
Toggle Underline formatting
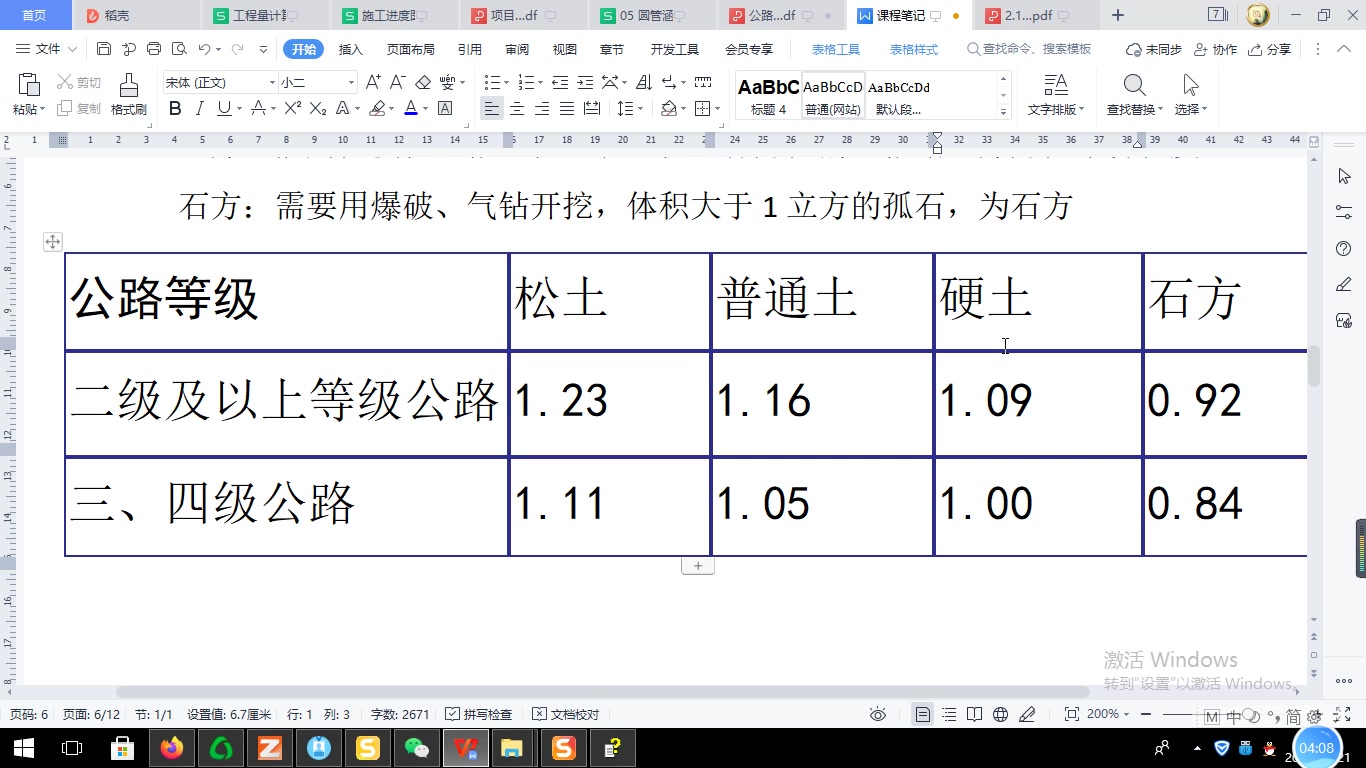[224, 109]
